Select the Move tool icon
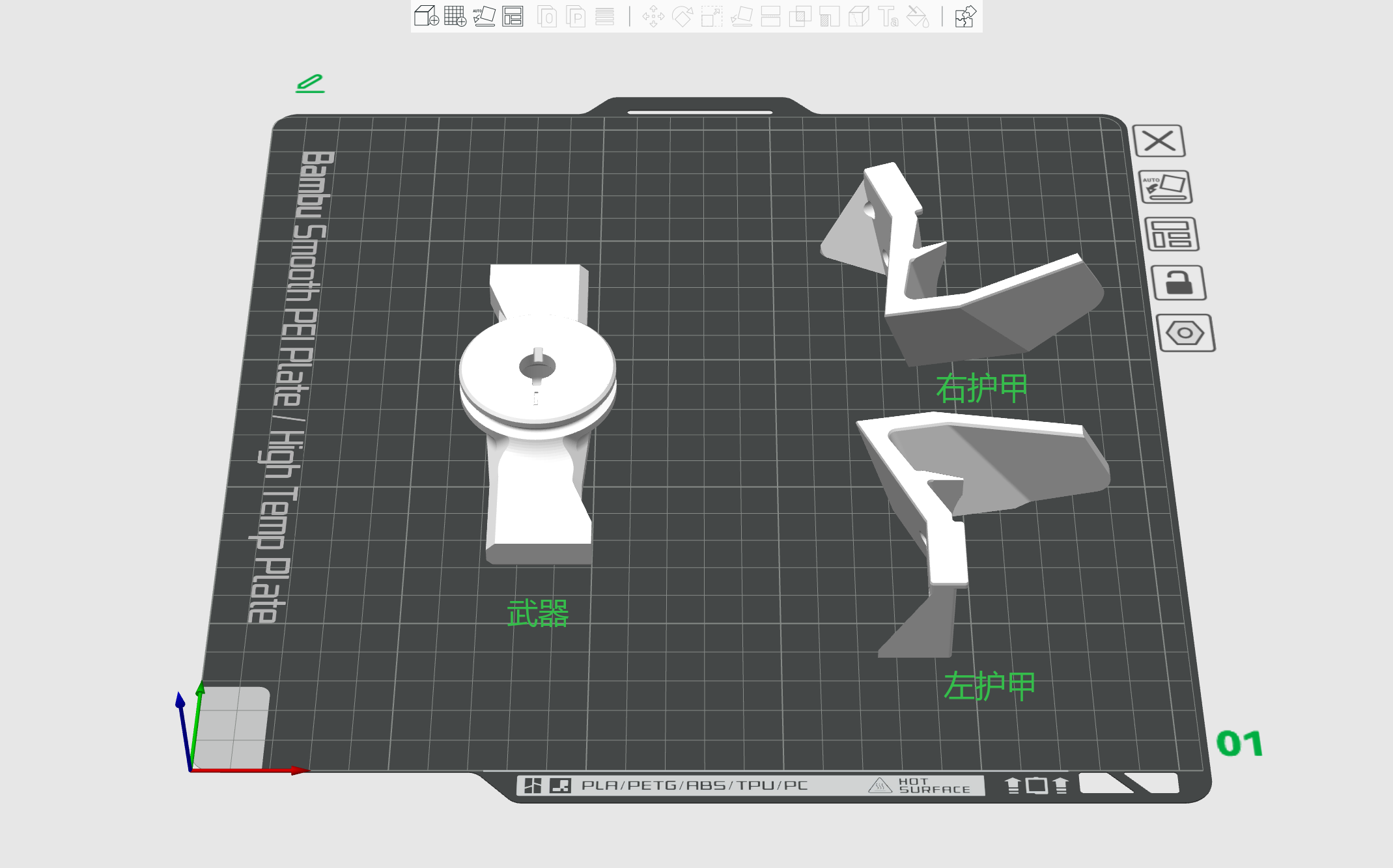1393x868 pixels. coord(653,16)
